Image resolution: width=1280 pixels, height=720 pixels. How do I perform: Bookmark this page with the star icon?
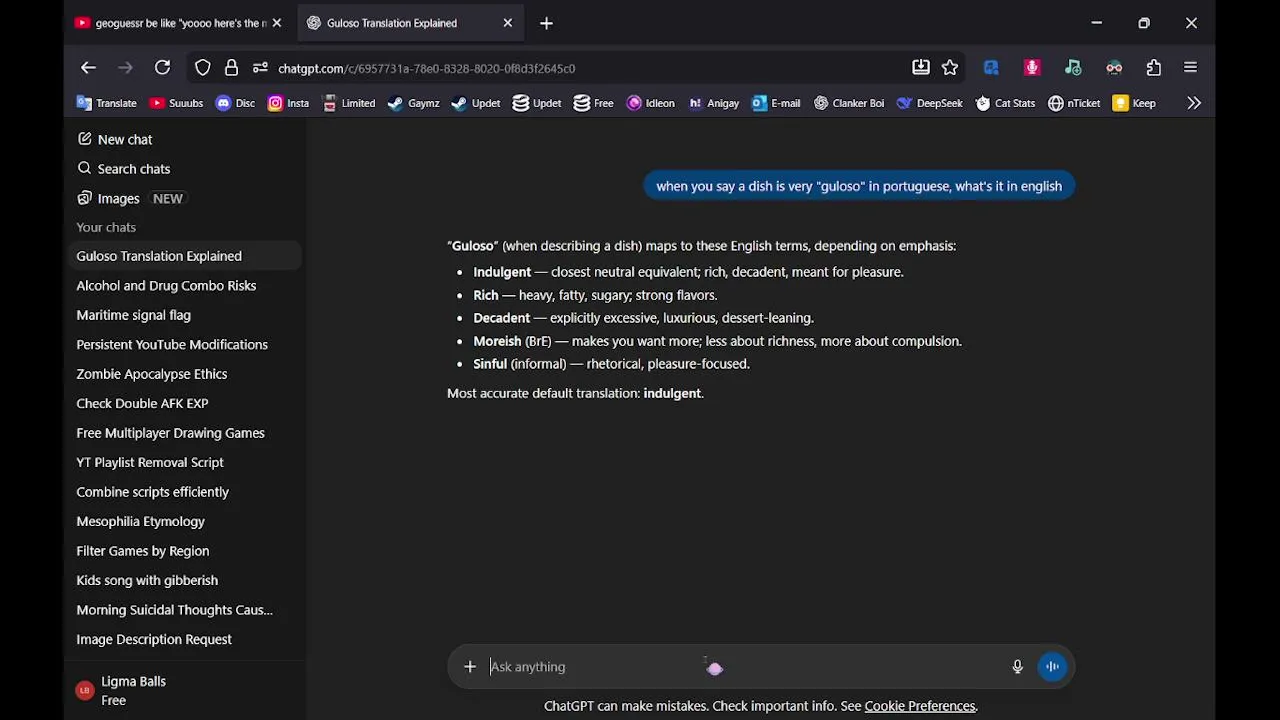point(950,68)
